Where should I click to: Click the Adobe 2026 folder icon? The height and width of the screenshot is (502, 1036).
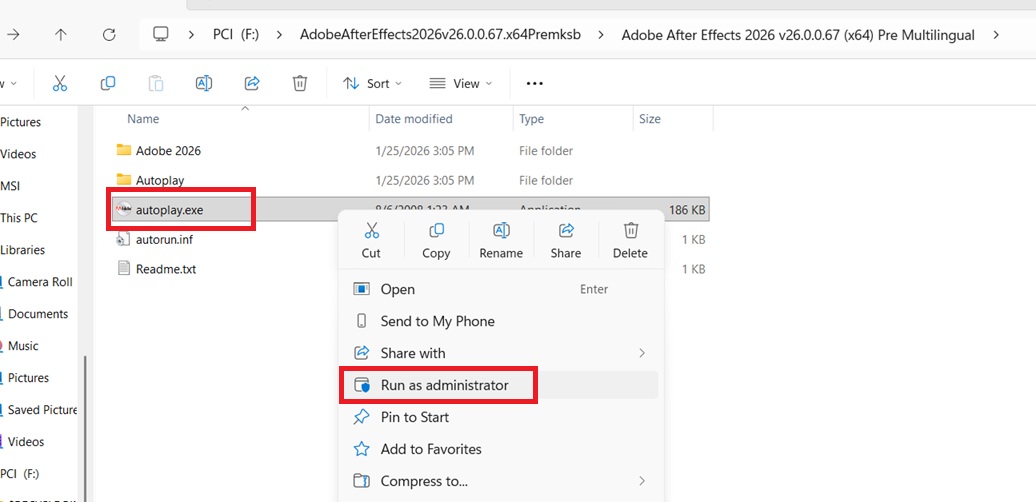point(124,150)
